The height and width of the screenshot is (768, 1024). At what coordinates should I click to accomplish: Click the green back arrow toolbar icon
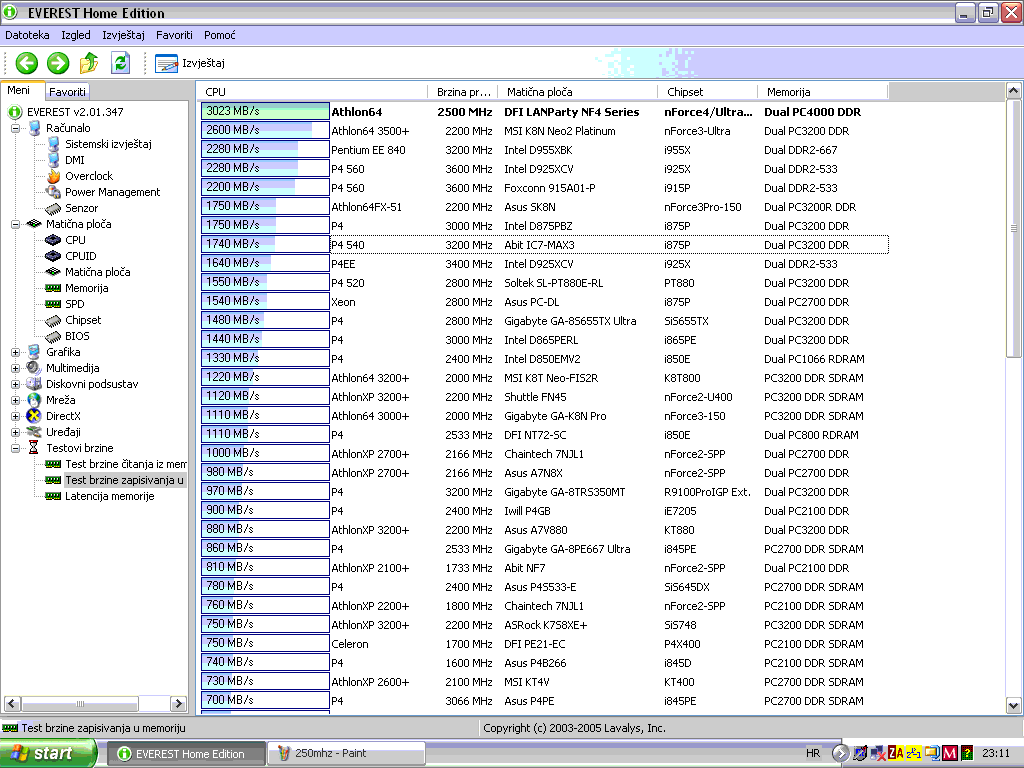pyautogui.click(x=26, y=63)
